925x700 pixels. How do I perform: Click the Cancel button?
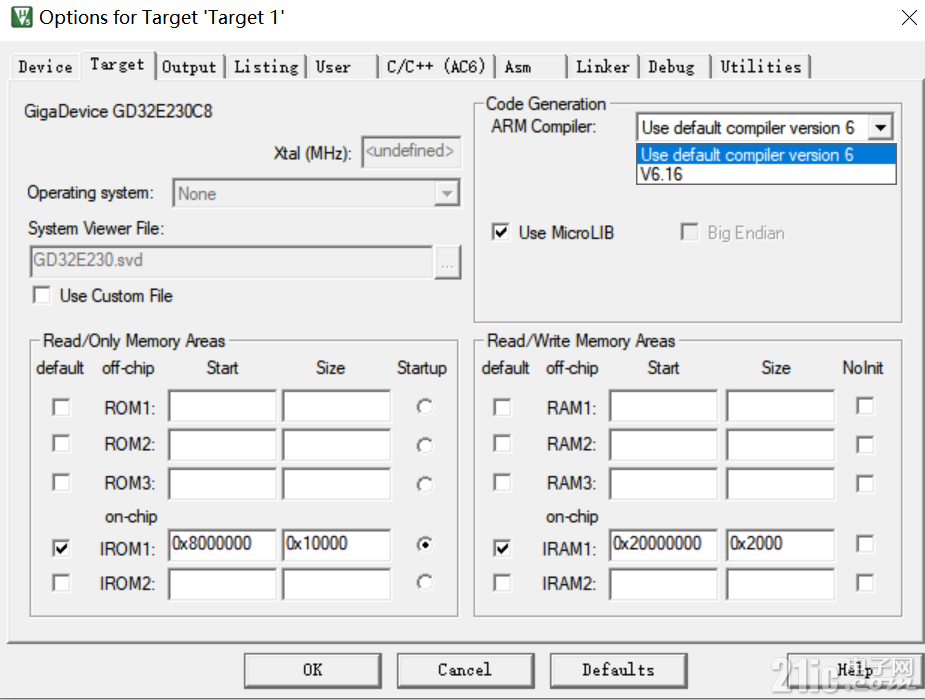point(465,670)
